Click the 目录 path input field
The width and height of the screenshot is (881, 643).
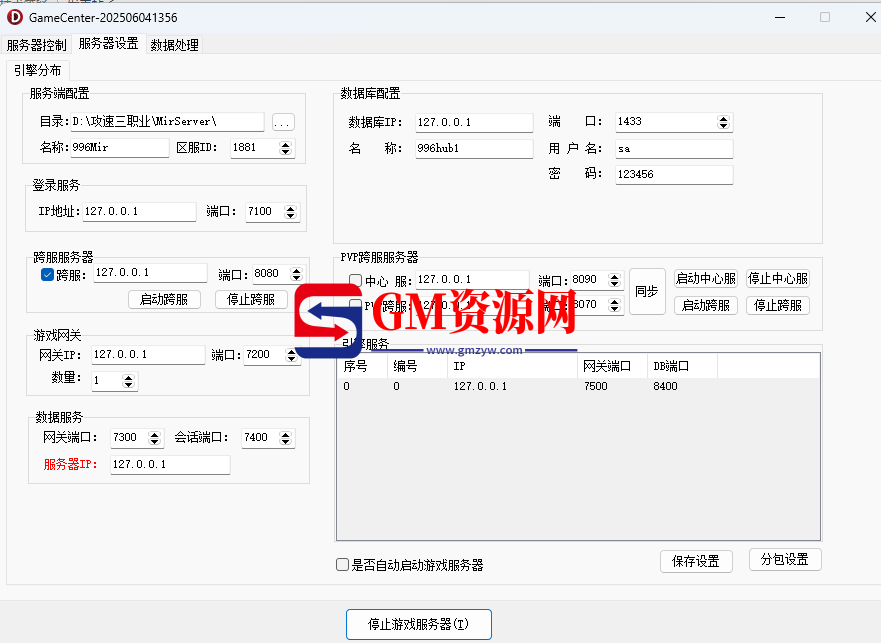tap(167, 121)
